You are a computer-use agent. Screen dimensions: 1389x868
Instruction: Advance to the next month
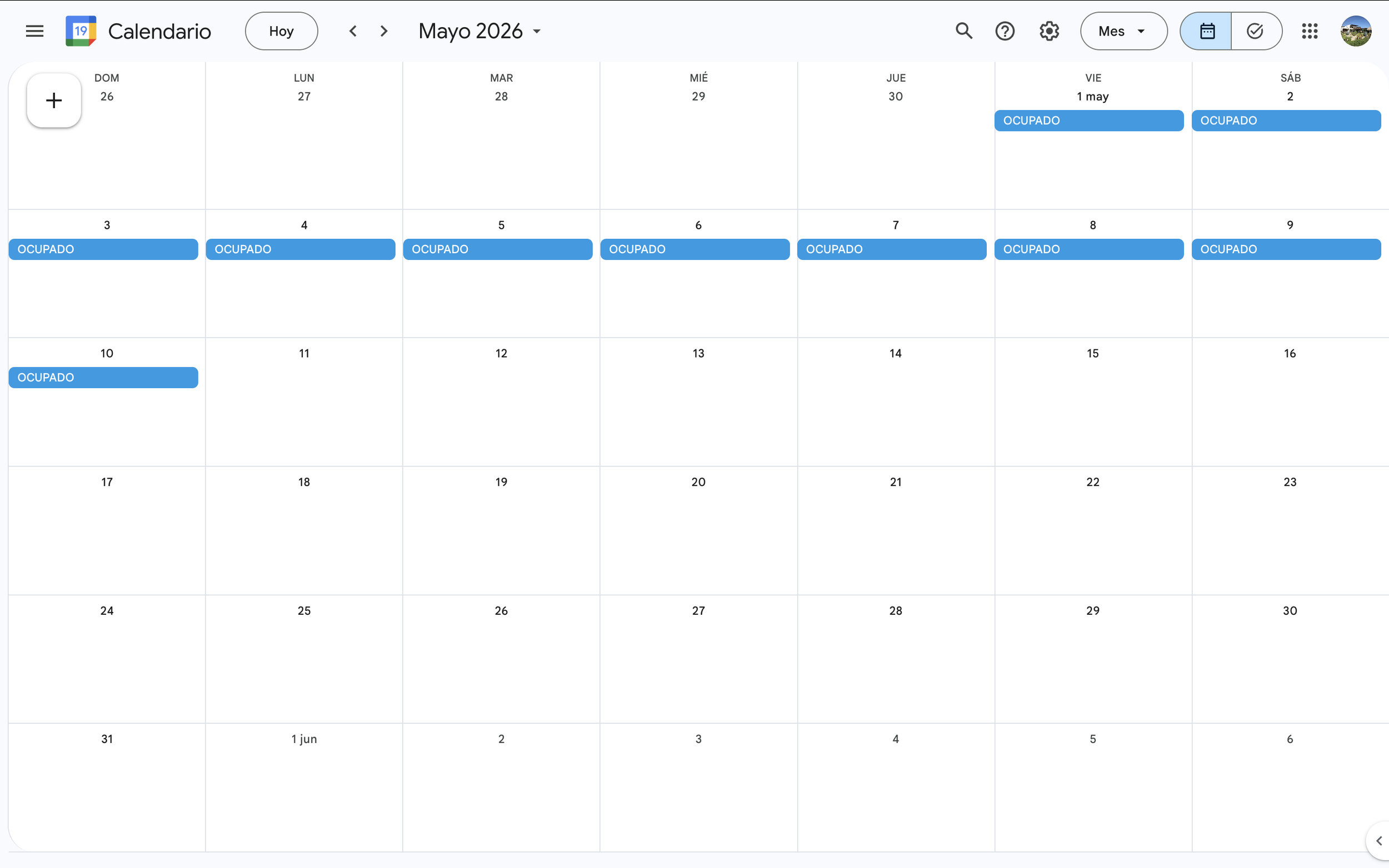pos(384,31)
